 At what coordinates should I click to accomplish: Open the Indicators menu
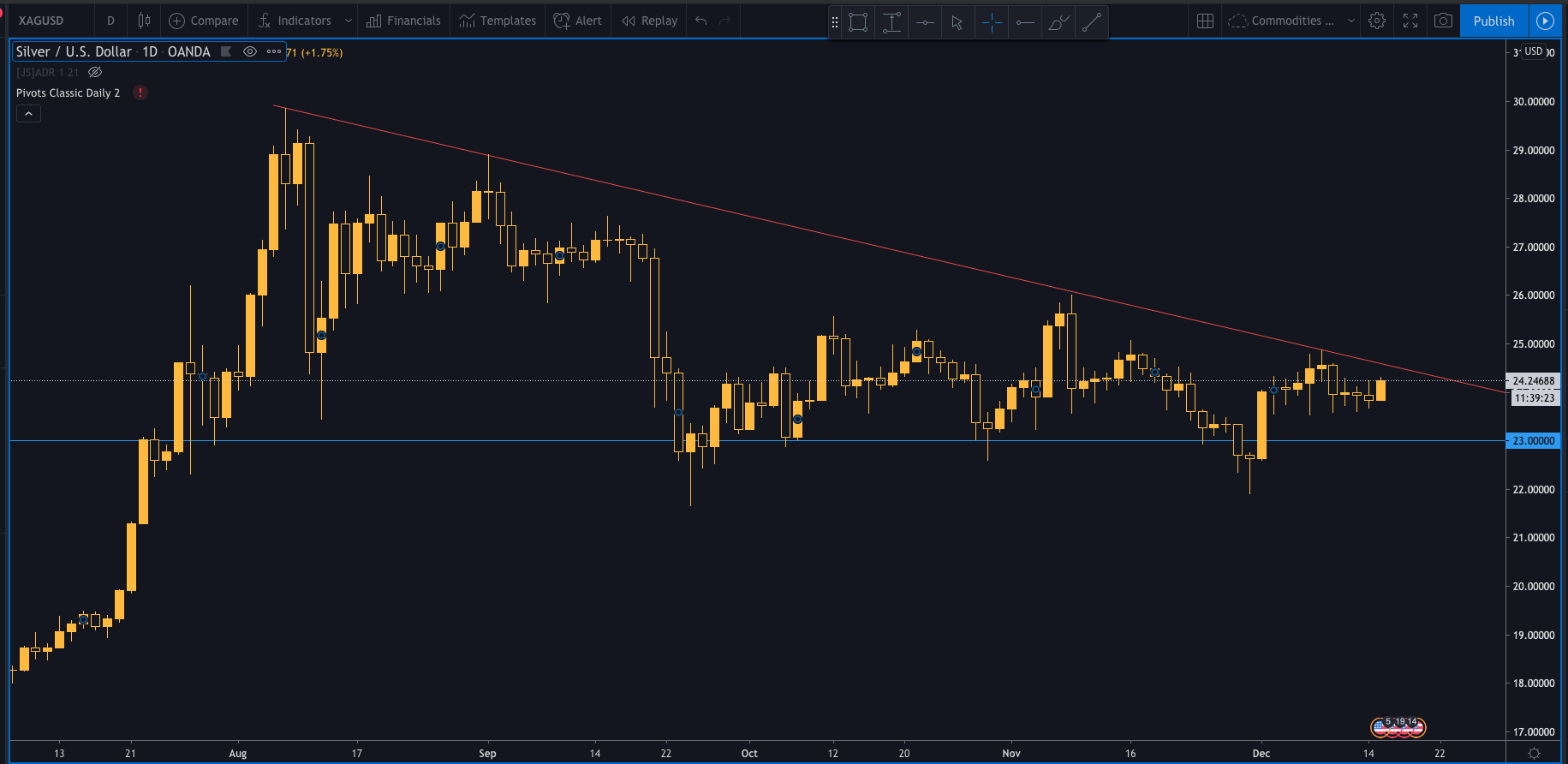coord(295,21)
